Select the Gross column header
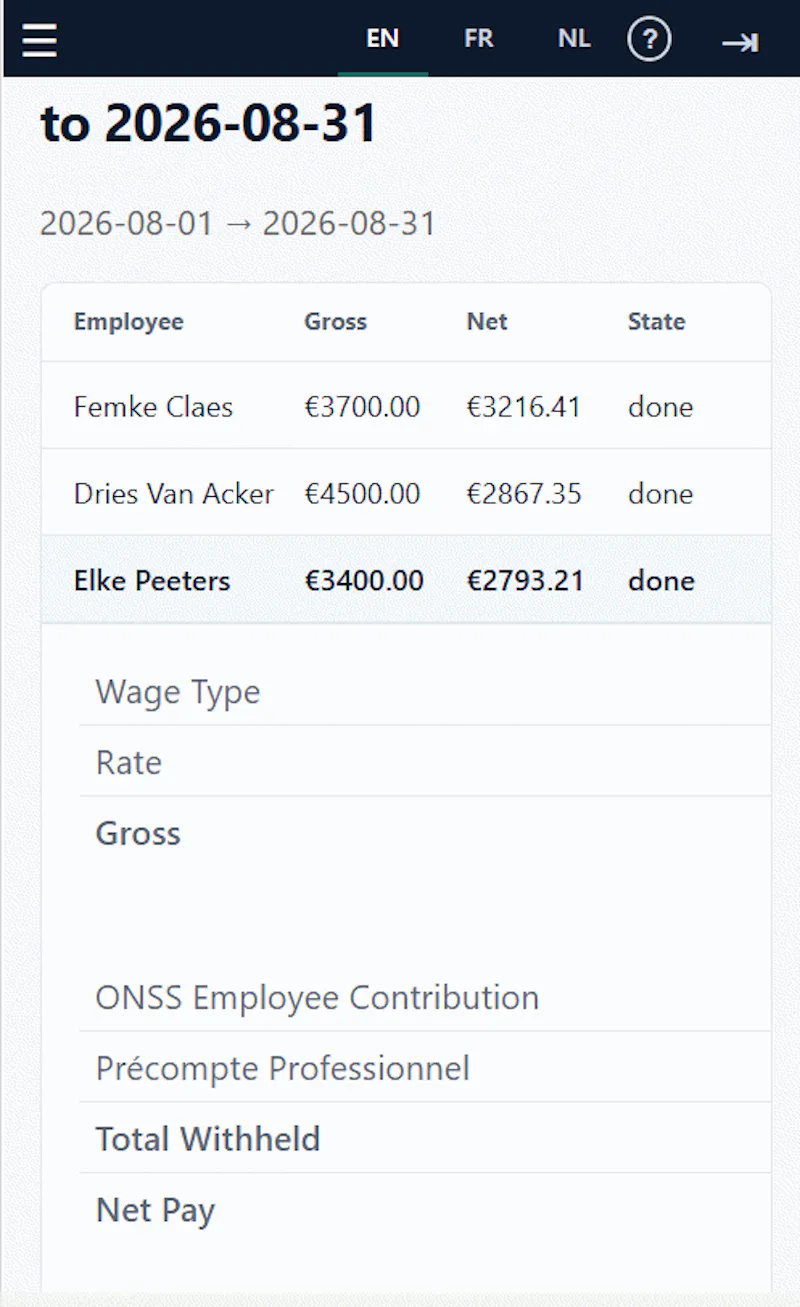Screen dimensions: 800x1307 [x=336, y=322]
